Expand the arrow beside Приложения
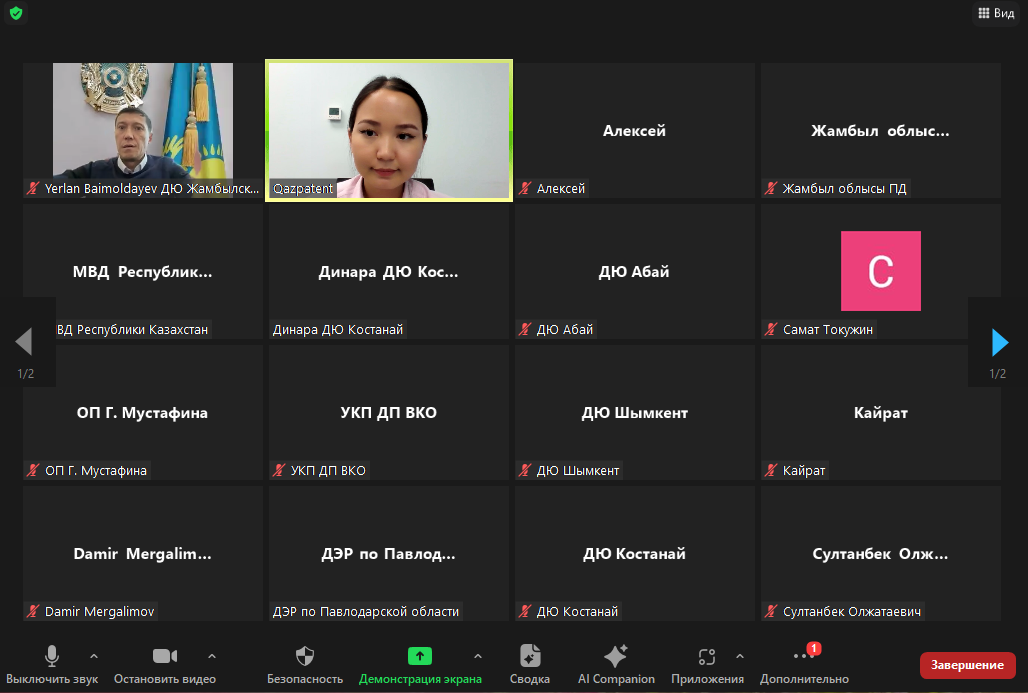Screen dimensions: 1028x693 coord(740,656)
